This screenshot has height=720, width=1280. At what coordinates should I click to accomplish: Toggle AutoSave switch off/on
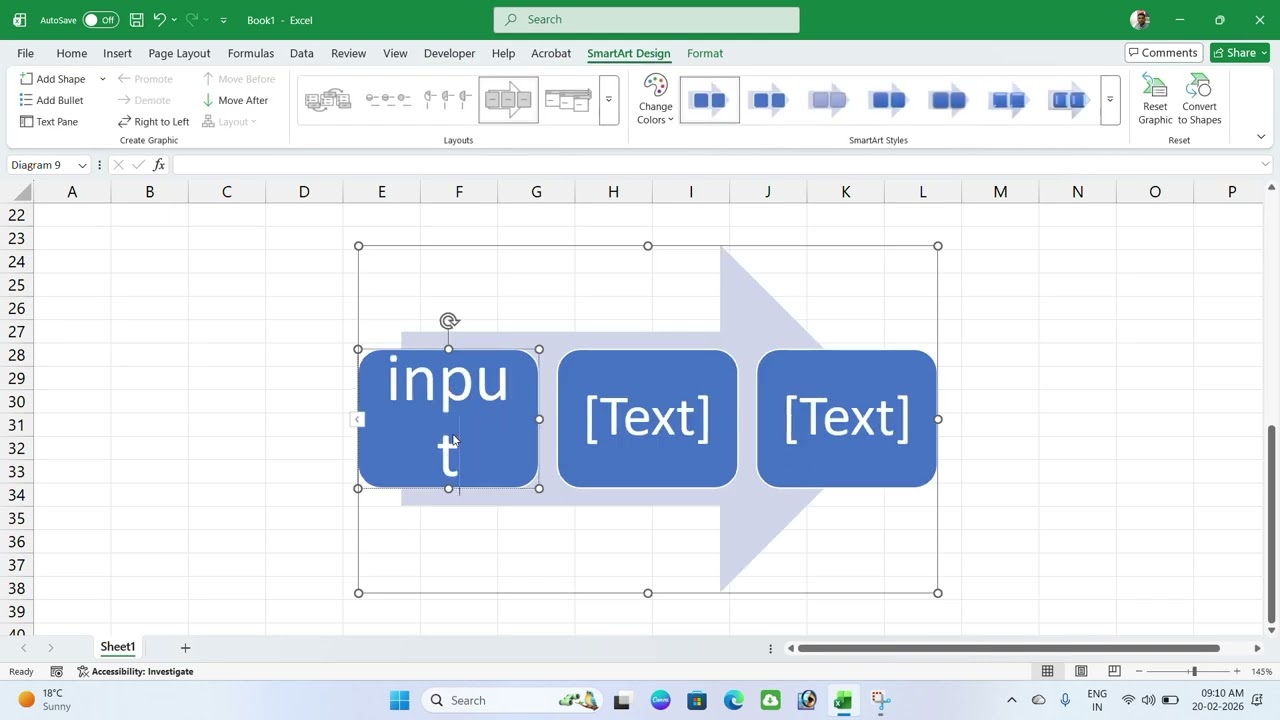point(100,20)
